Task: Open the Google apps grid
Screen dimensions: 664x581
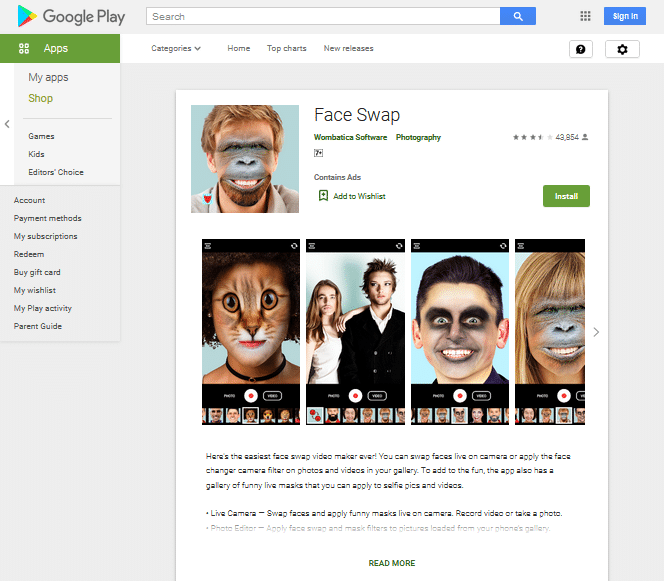Action: (x=585, y=16)
